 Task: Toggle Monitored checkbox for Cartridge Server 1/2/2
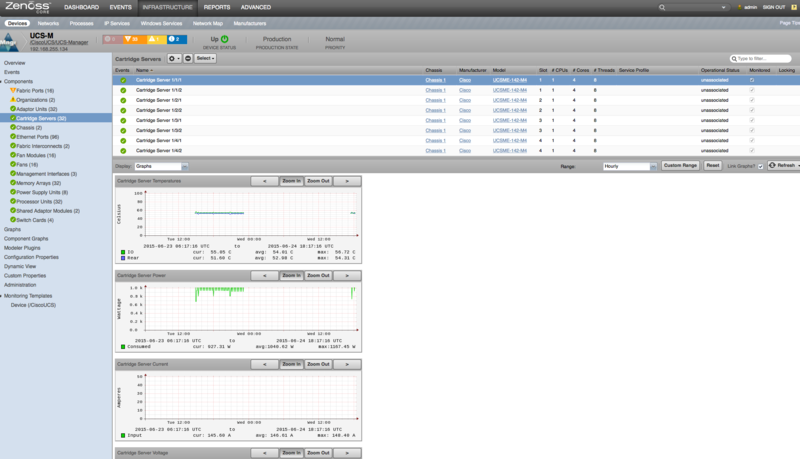tap(752, 110)
